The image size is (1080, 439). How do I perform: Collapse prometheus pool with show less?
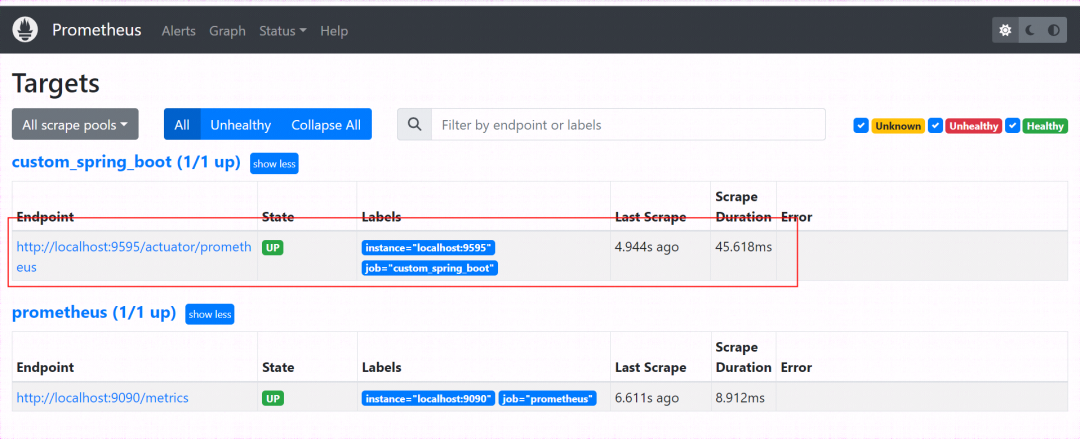pos(209,314)
